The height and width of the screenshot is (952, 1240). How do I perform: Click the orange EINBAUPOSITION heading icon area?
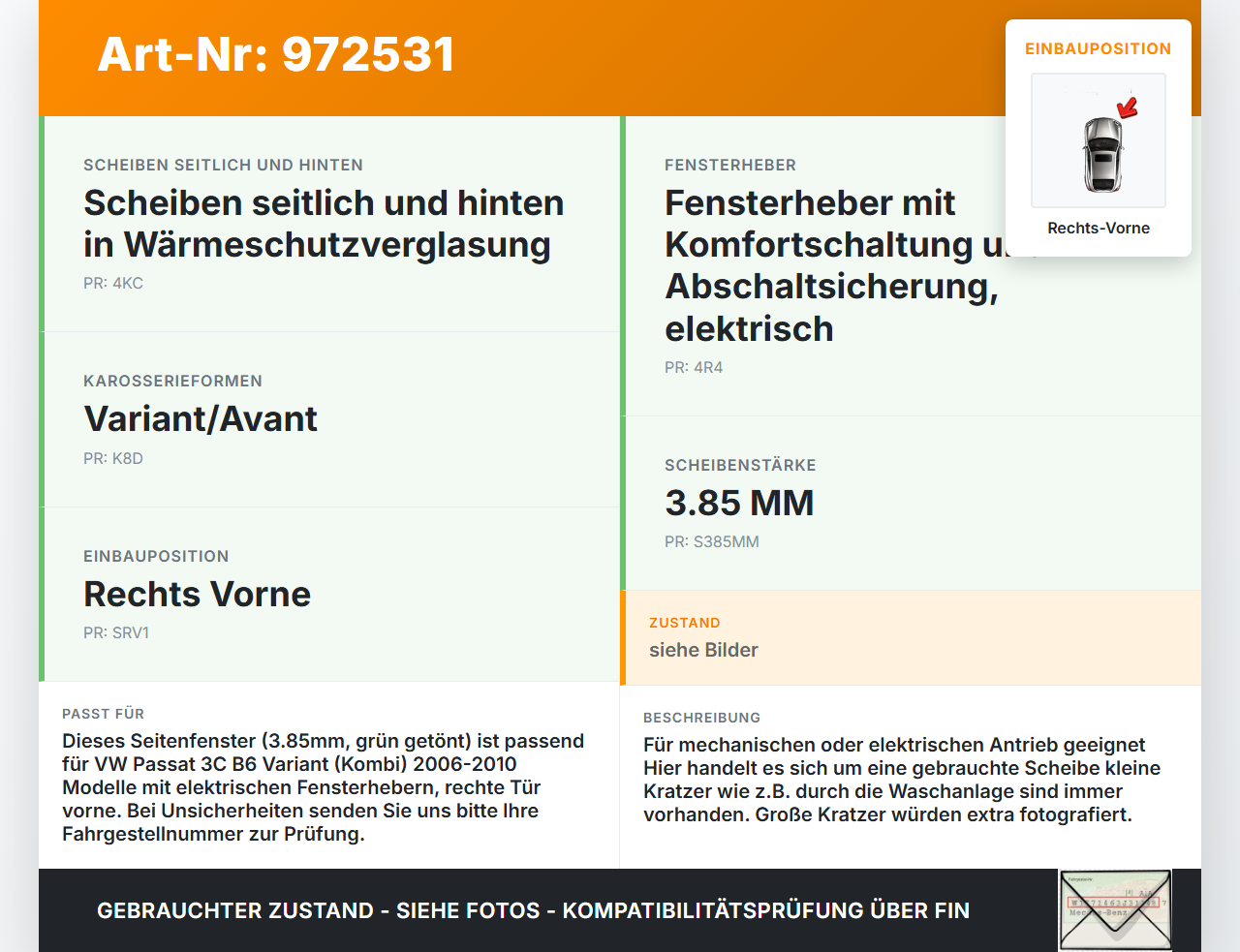coord(1098,48)
